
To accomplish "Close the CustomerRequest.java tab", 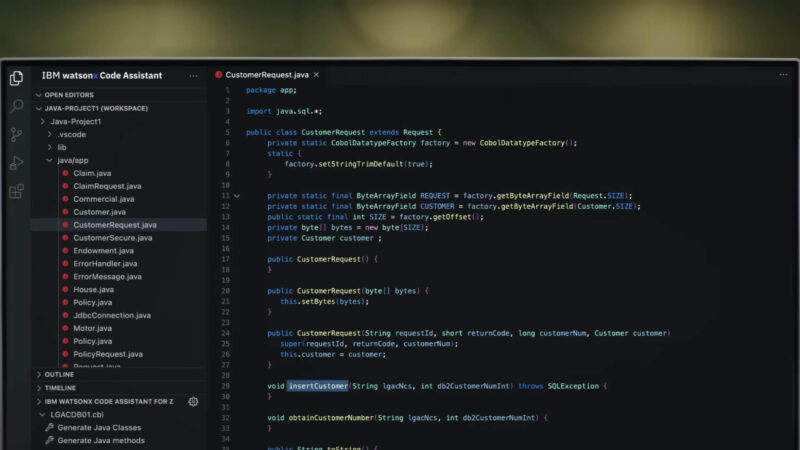I will click(317, 75).
